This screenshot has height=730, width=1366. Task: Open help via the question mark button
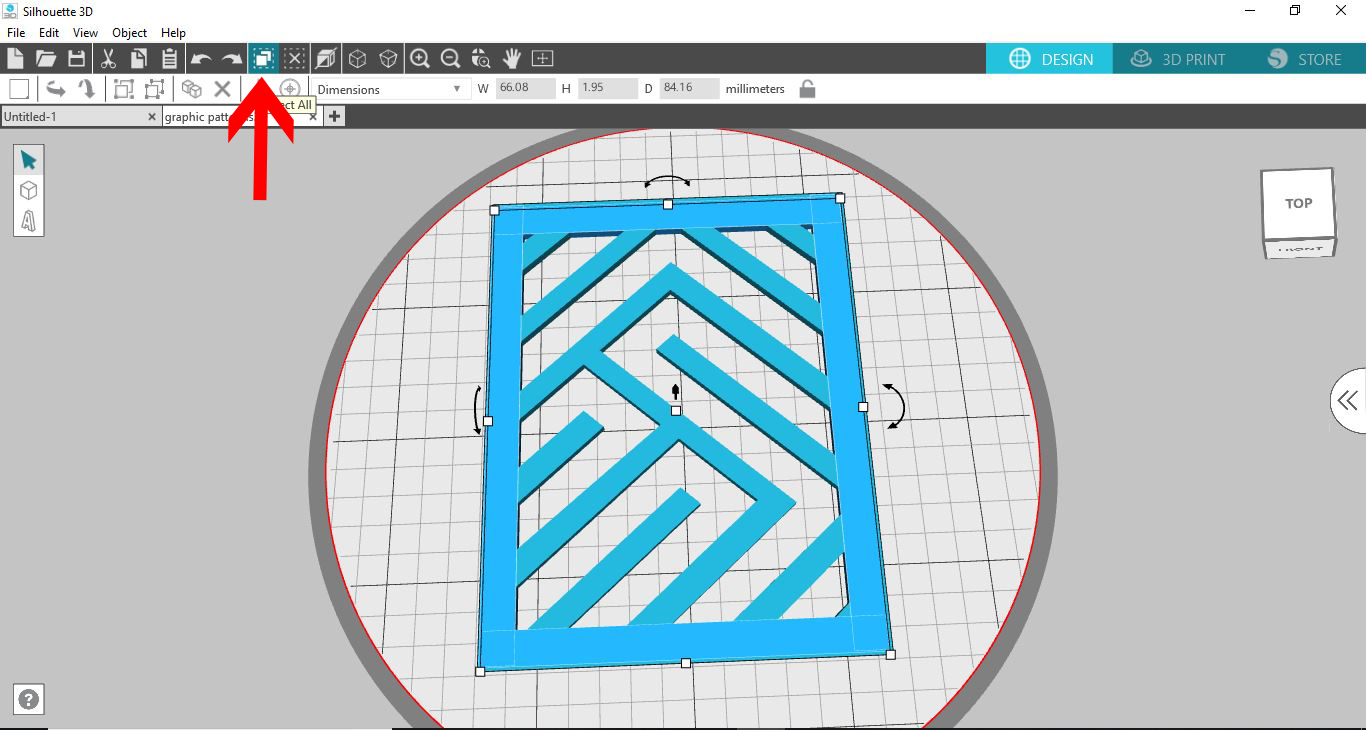click(29, 700)
